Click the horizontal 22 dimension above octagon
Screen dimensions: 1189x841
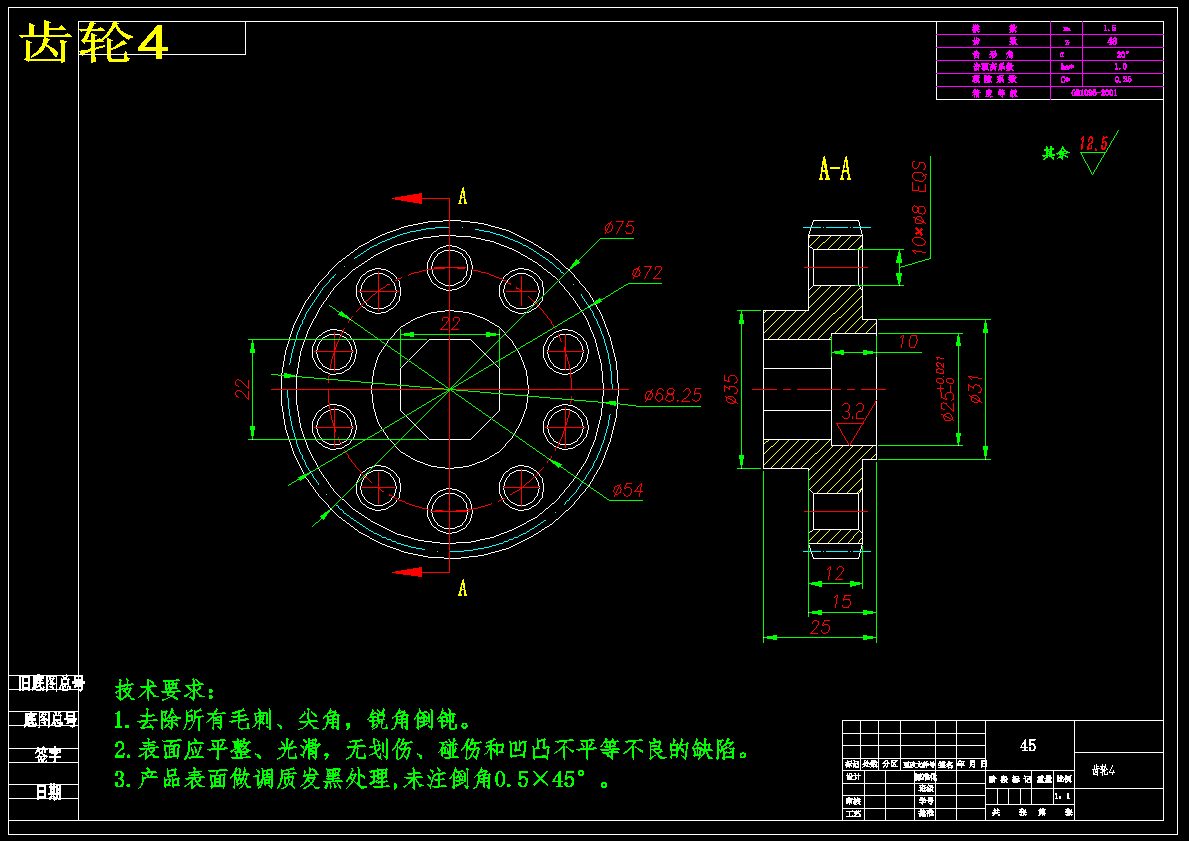click(x=450, y=324)
